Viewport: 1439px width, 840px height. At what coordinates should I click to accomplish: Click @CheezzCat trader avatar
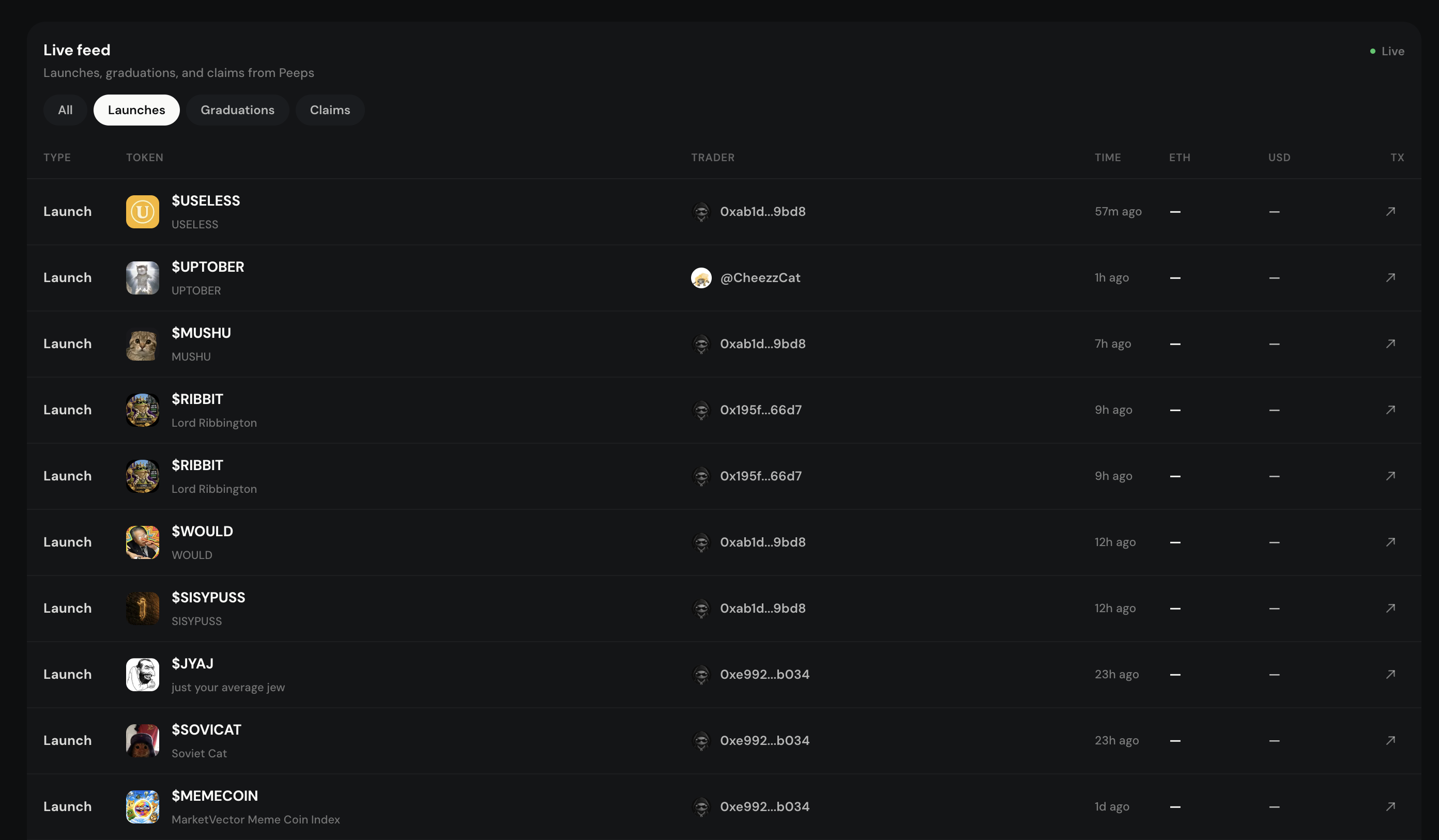(701, 278)
